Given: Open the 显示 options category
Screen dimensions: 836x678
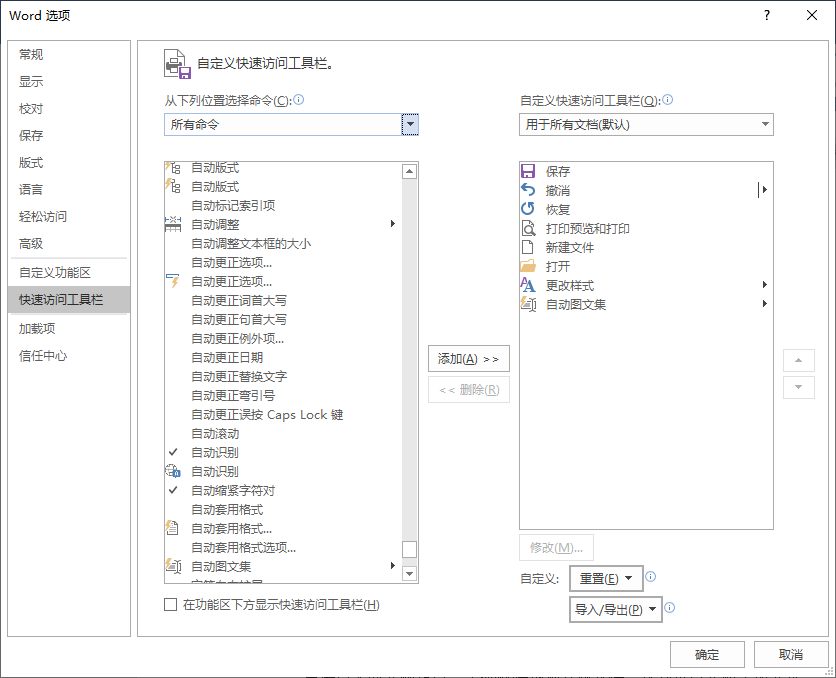Looking at the screenshot, I should 69,82.
